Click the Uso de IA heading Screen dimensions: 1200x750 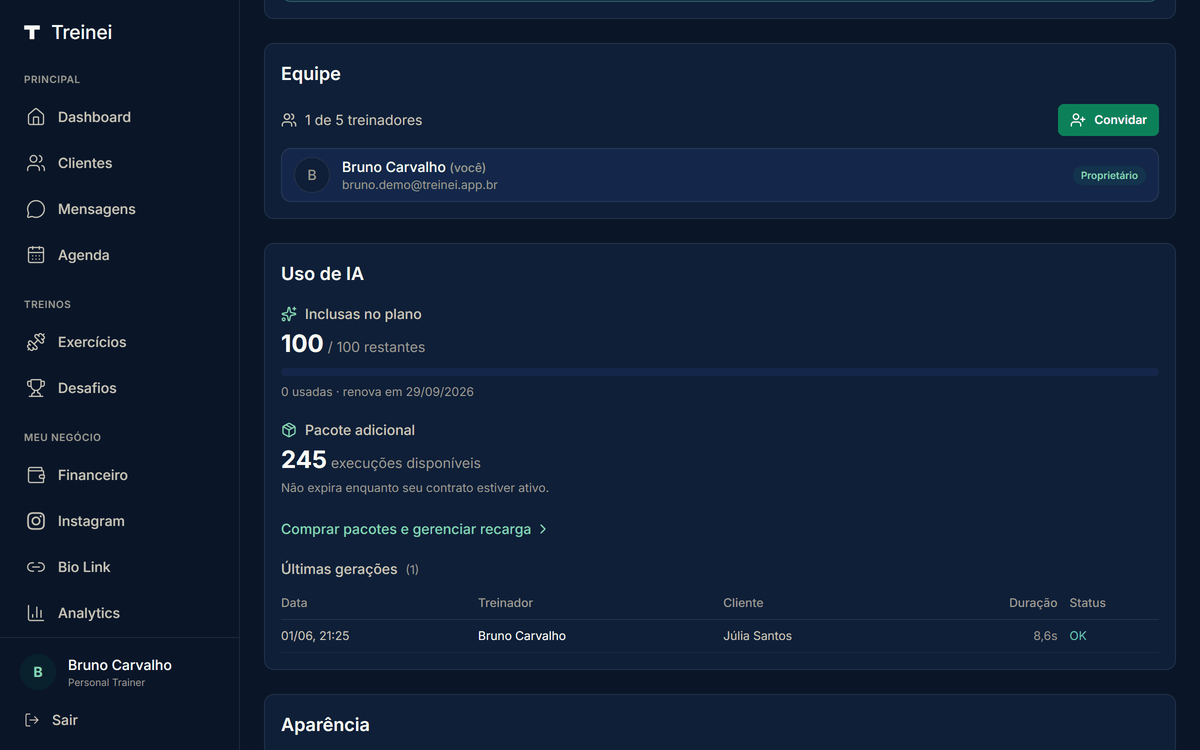click(322, 274)
